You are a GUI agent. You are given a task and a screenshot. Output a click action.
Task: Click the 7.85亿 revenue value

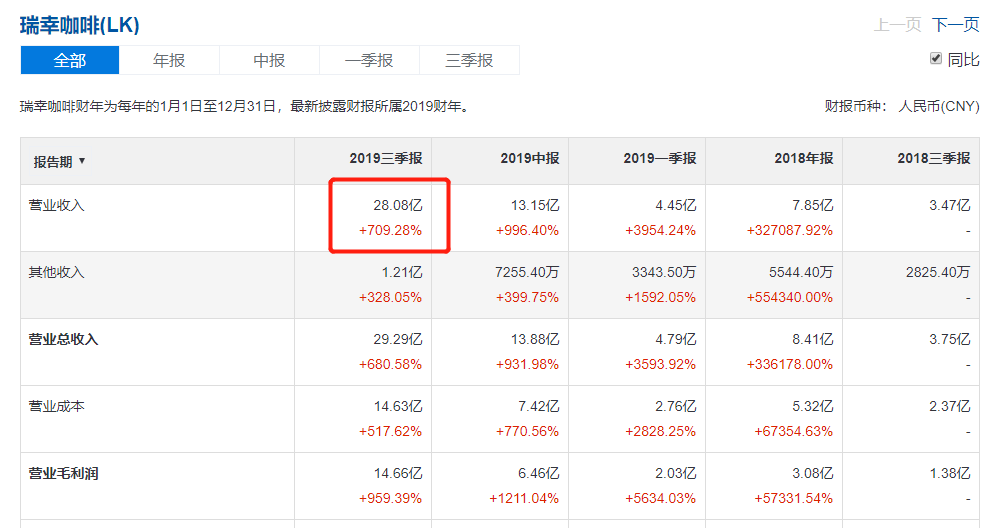coord(813,205)
